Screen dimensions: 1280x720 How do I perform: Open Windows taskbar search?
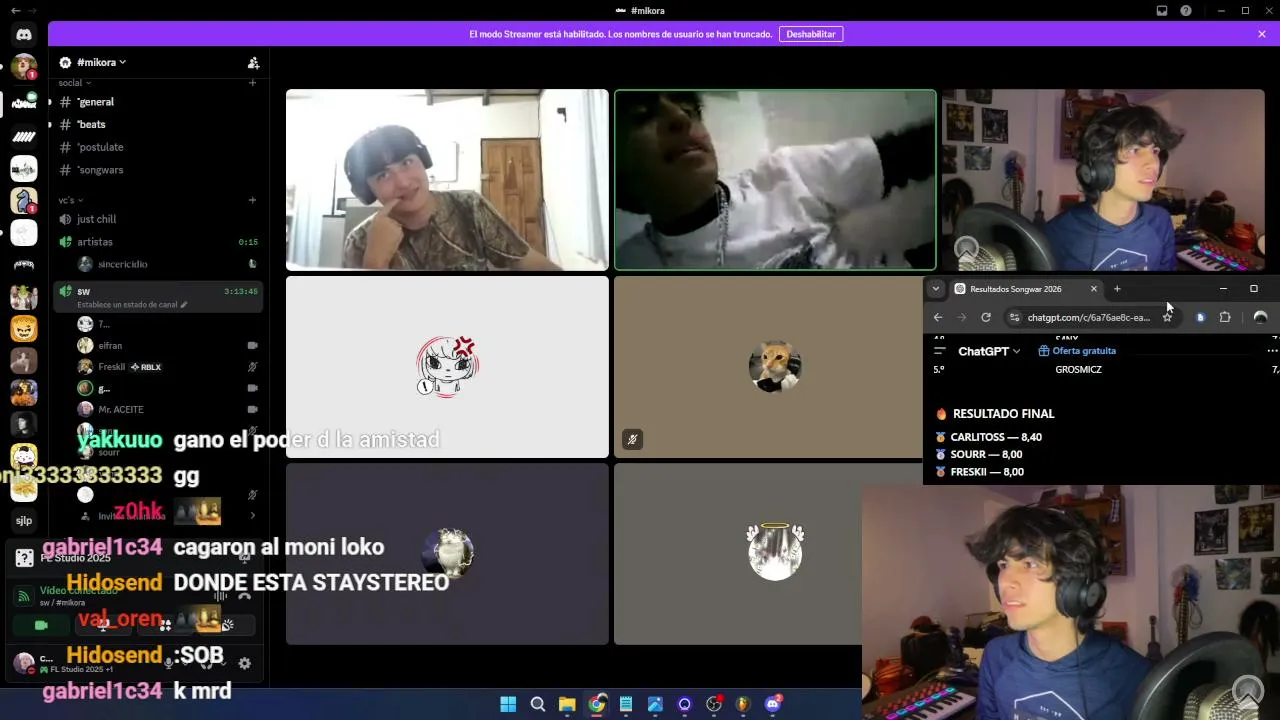[x=538, y=704]
